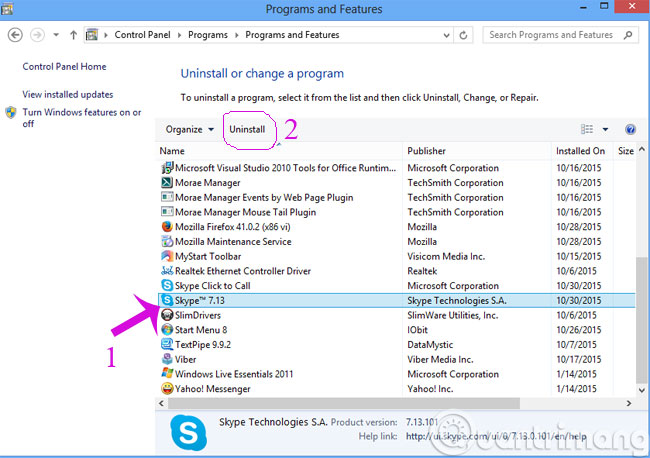
Task: Open the Help question mark icon
Action: 630,129
